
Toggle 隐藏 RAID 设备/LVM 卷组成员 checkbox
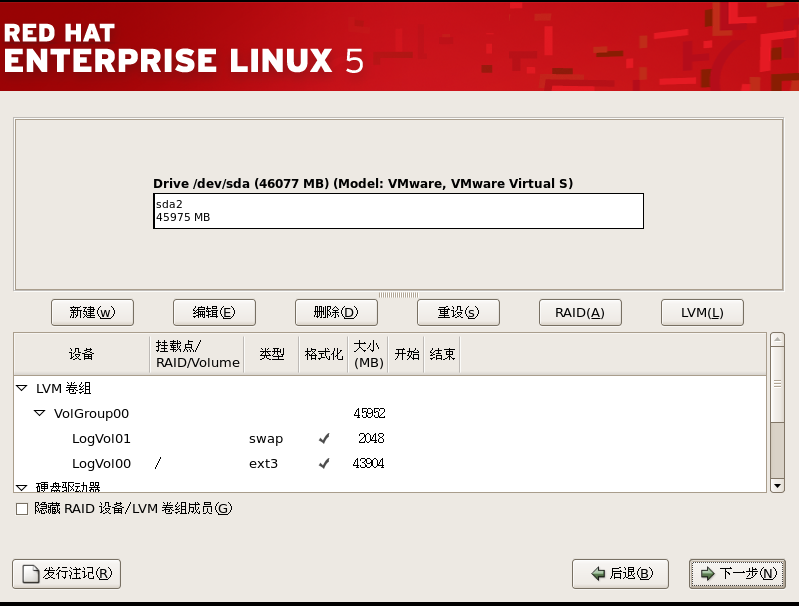click(22, 509)
